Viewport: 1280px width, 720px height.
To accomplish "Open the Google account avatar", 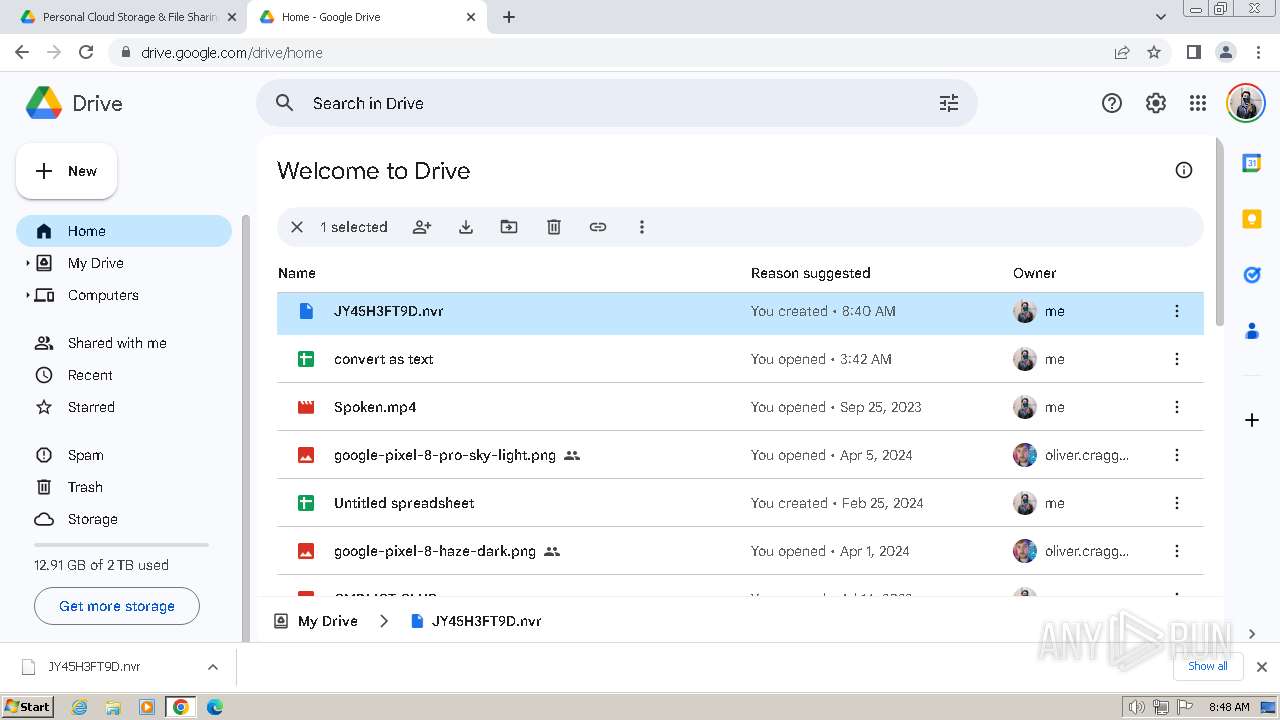I will coord(1246,103).
